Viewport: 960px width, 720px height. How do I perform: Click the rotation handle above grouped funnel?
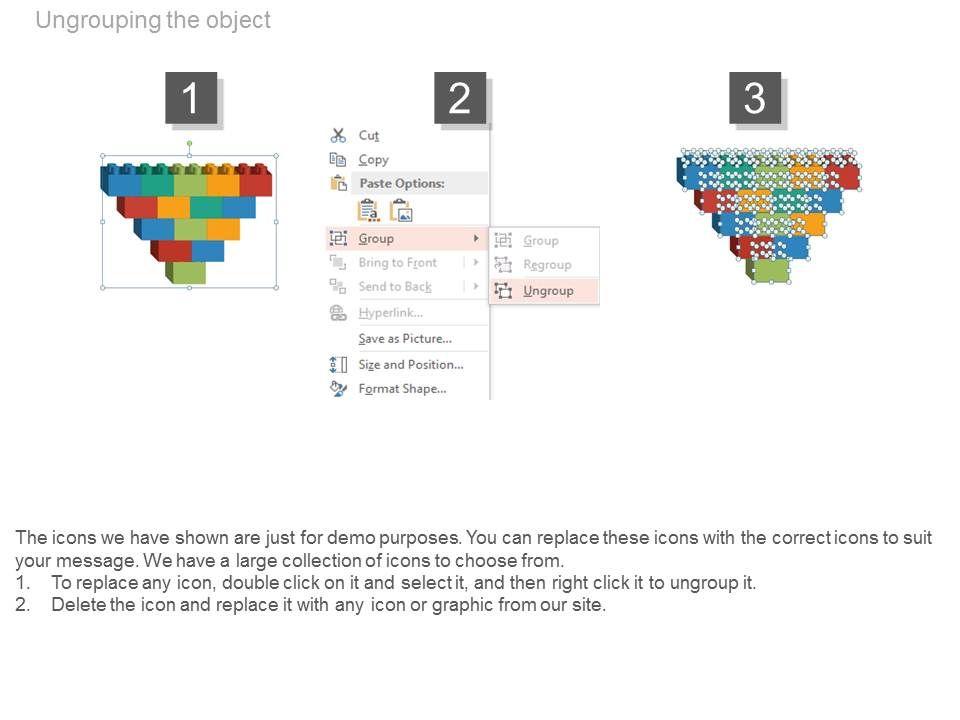coord(189,143)
